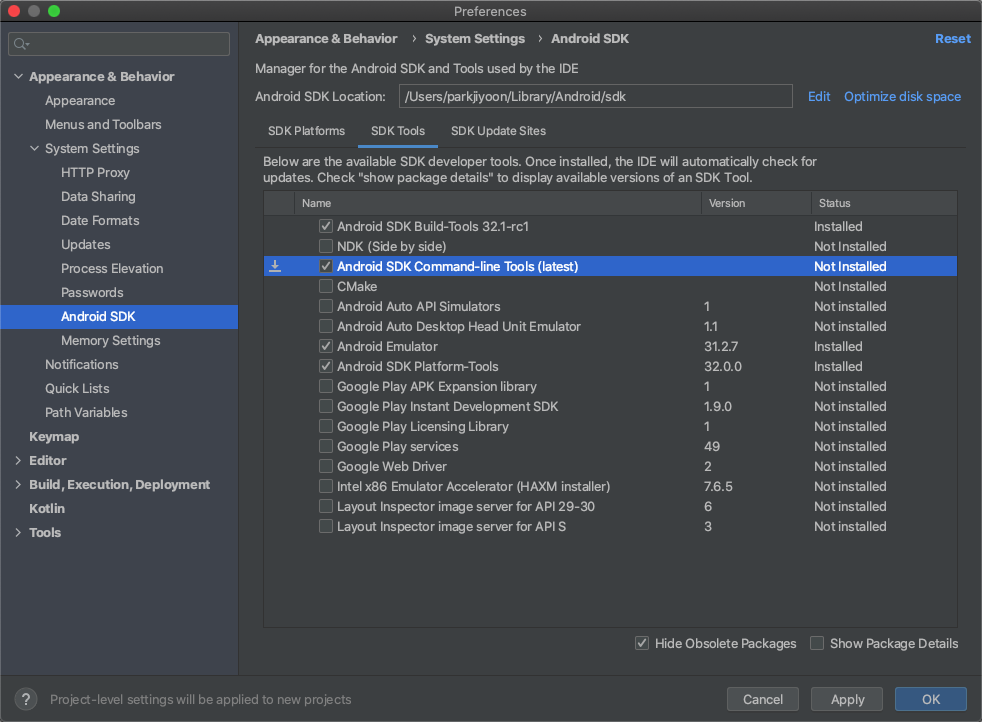The image size is (982, 722).
Task: Click the download icon beside Command-line Tools row
Action: [x=275, y=266]
